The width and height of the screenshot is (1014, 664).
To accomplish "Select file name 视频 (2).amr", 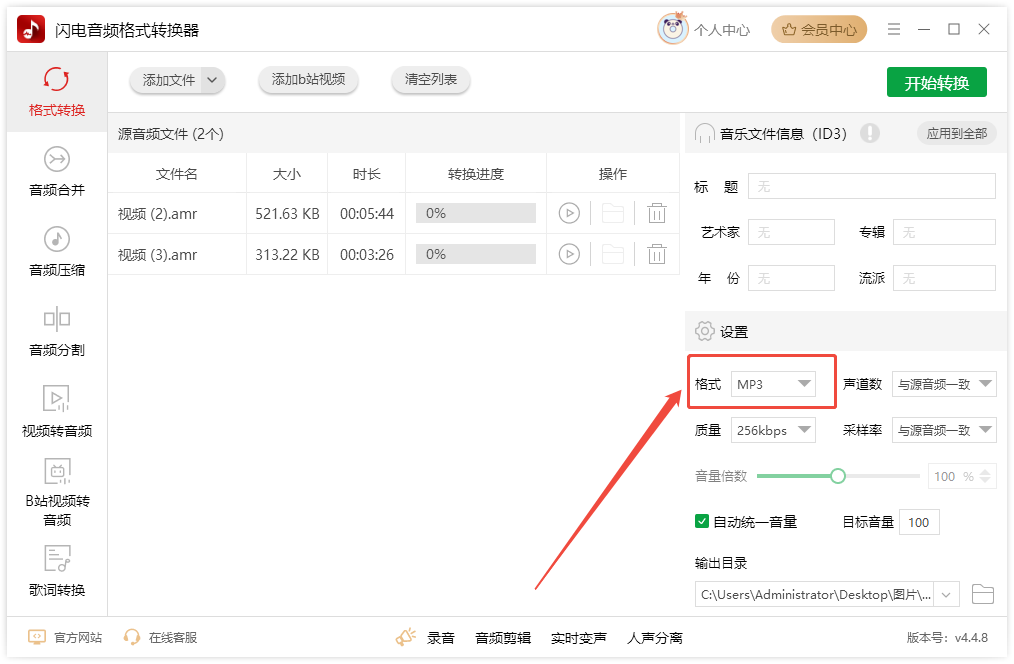I will pos(157,213).
